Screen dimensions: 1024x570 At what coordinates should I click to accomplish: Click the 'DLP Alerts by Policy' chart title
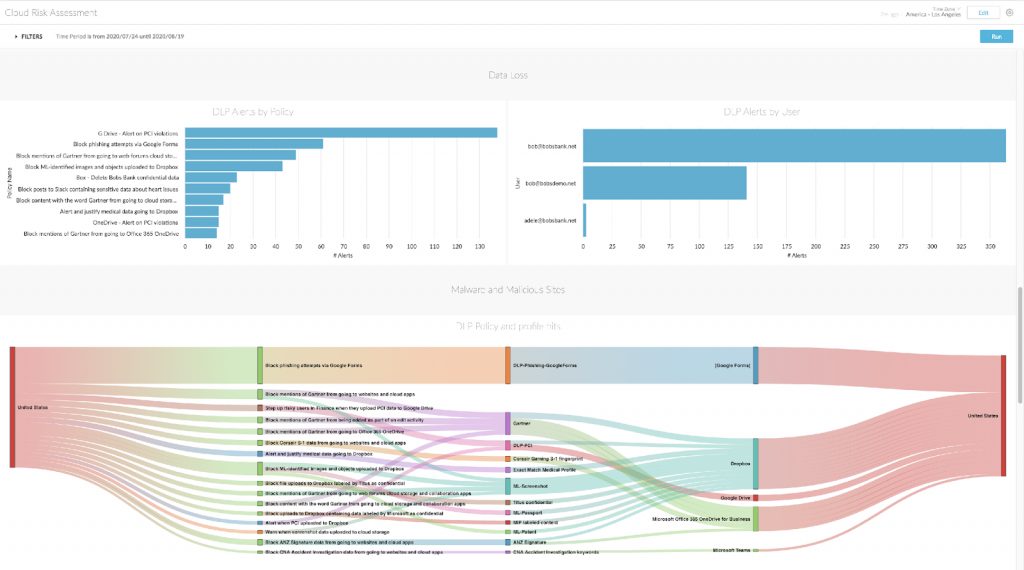[x=253, y=112]
